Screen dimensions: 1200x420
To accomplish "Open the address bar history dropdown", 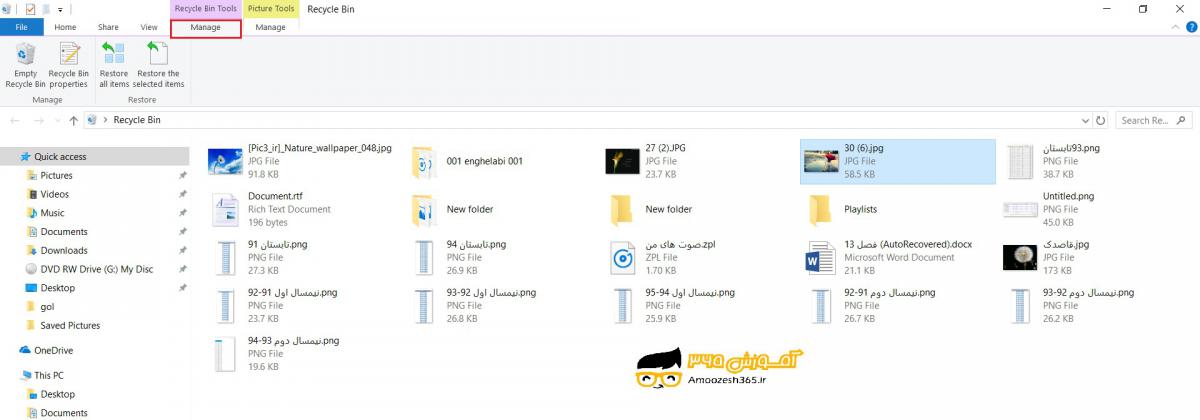I will 1084,120.
